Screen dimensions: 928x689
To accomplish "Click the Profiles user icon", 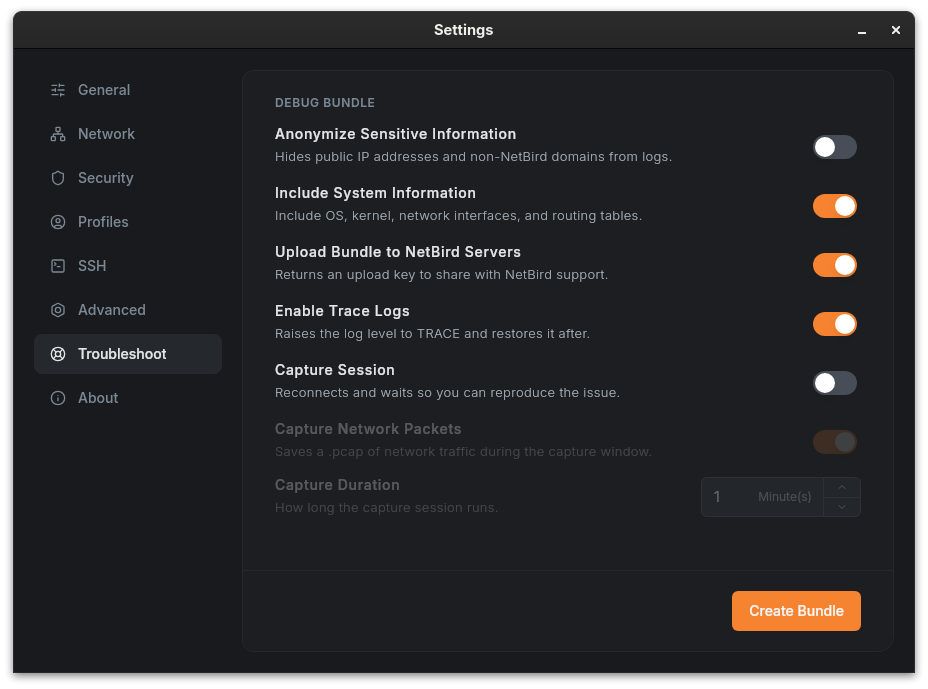I will pos(58,222).
